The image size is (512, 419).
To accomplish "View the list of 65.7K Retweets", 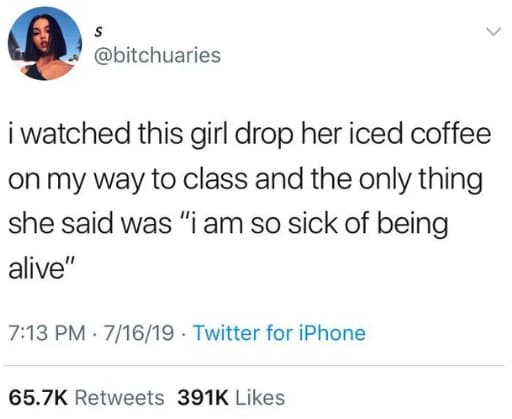I will click(x=87, y=398).
